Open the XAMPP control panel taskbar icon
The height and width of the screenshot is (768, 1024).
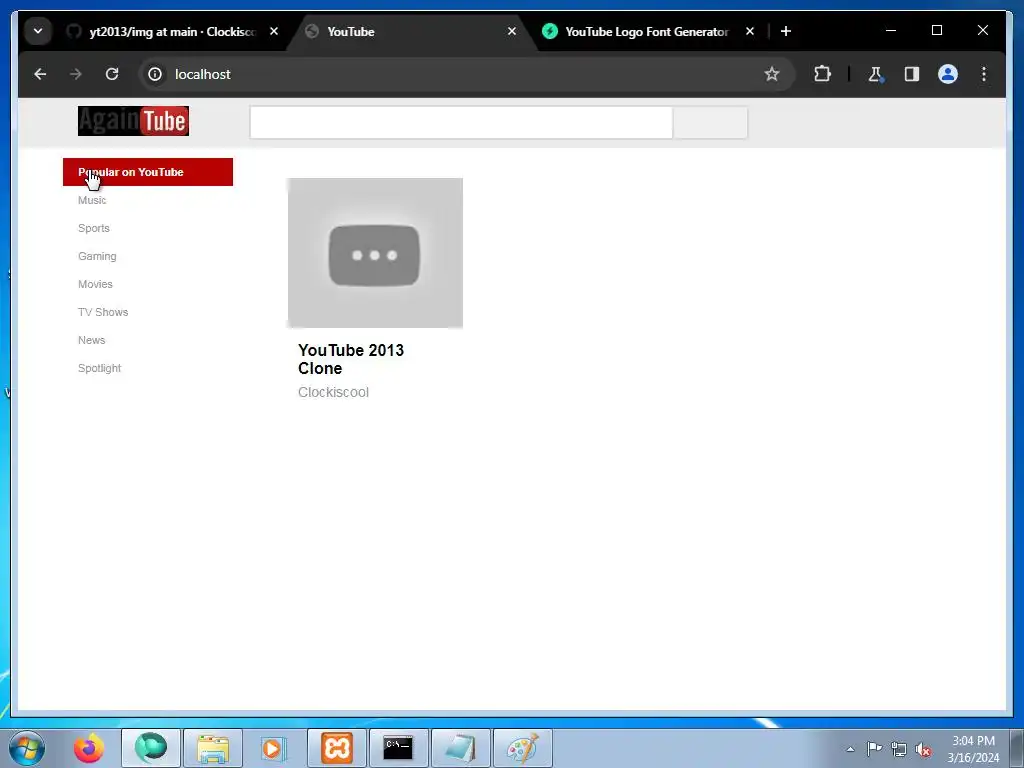[x=336, y=748]
